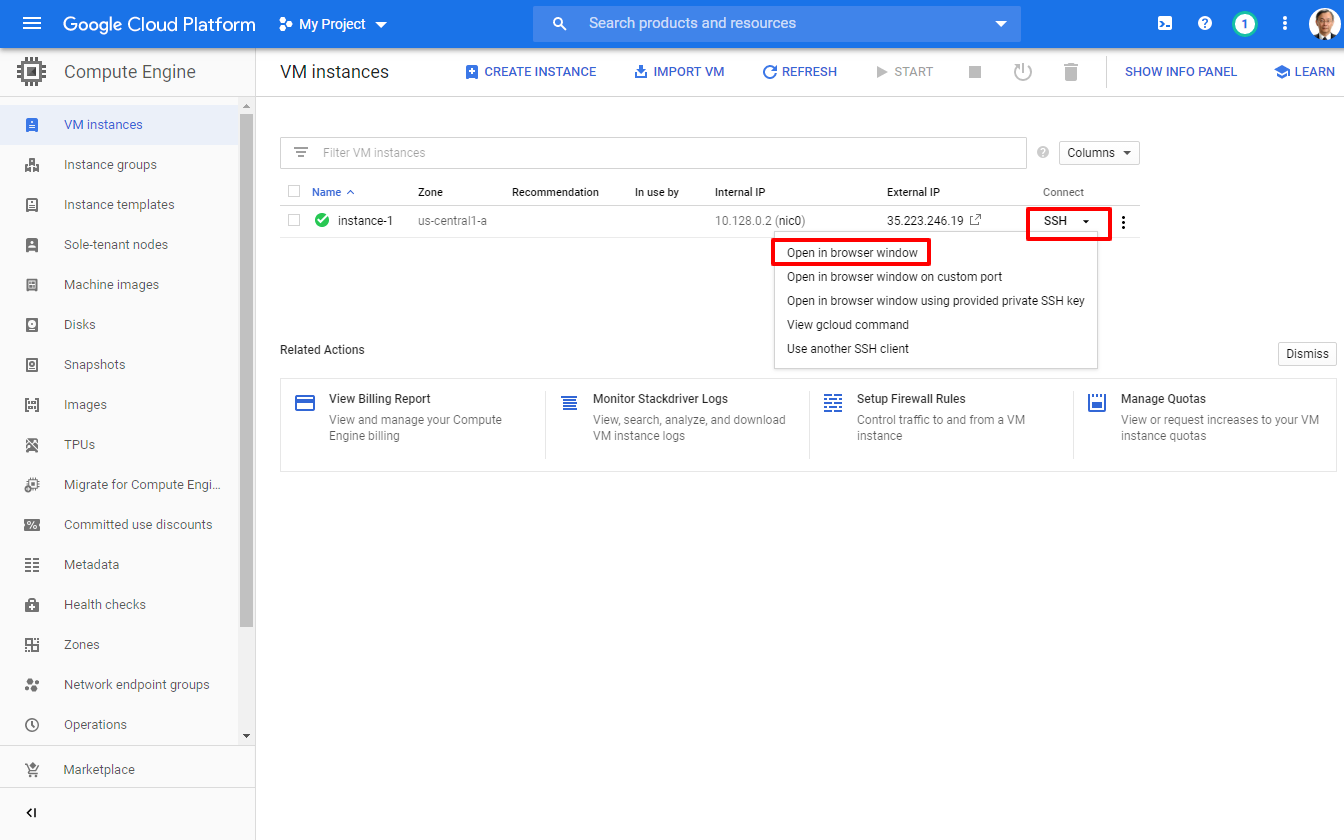Click the Instance templates sidebar icon

pyautogui.click(x=32, y=205)
